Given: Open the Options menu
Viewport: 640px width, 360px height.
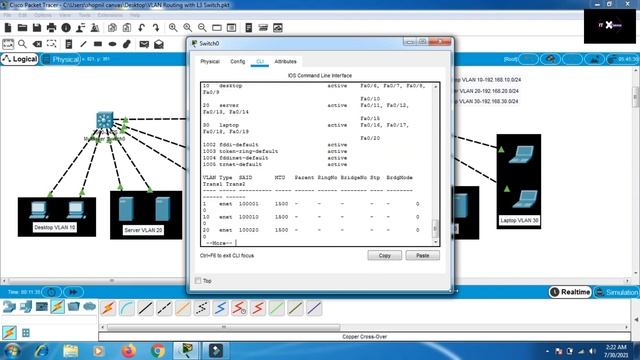Looking at the screenshot, I should [x=42, y=15].
